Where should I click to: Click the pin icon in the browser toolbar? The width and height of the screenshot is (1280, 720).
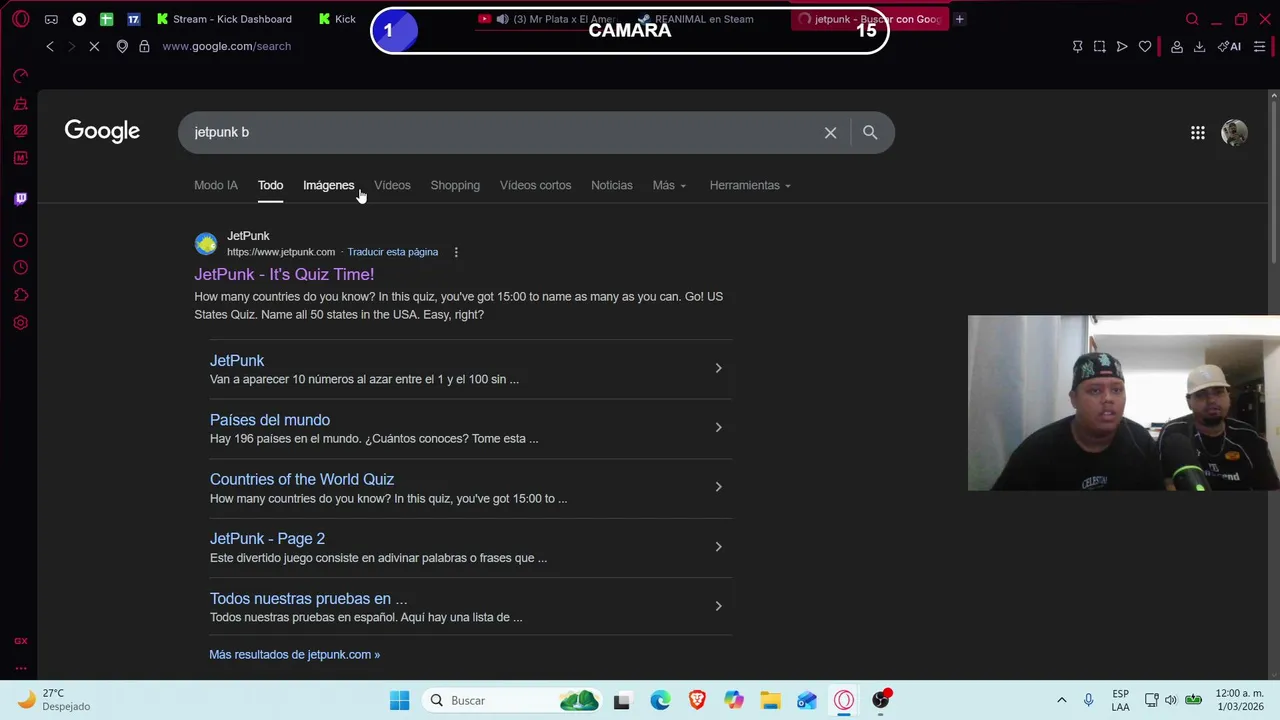[1077, 46]
